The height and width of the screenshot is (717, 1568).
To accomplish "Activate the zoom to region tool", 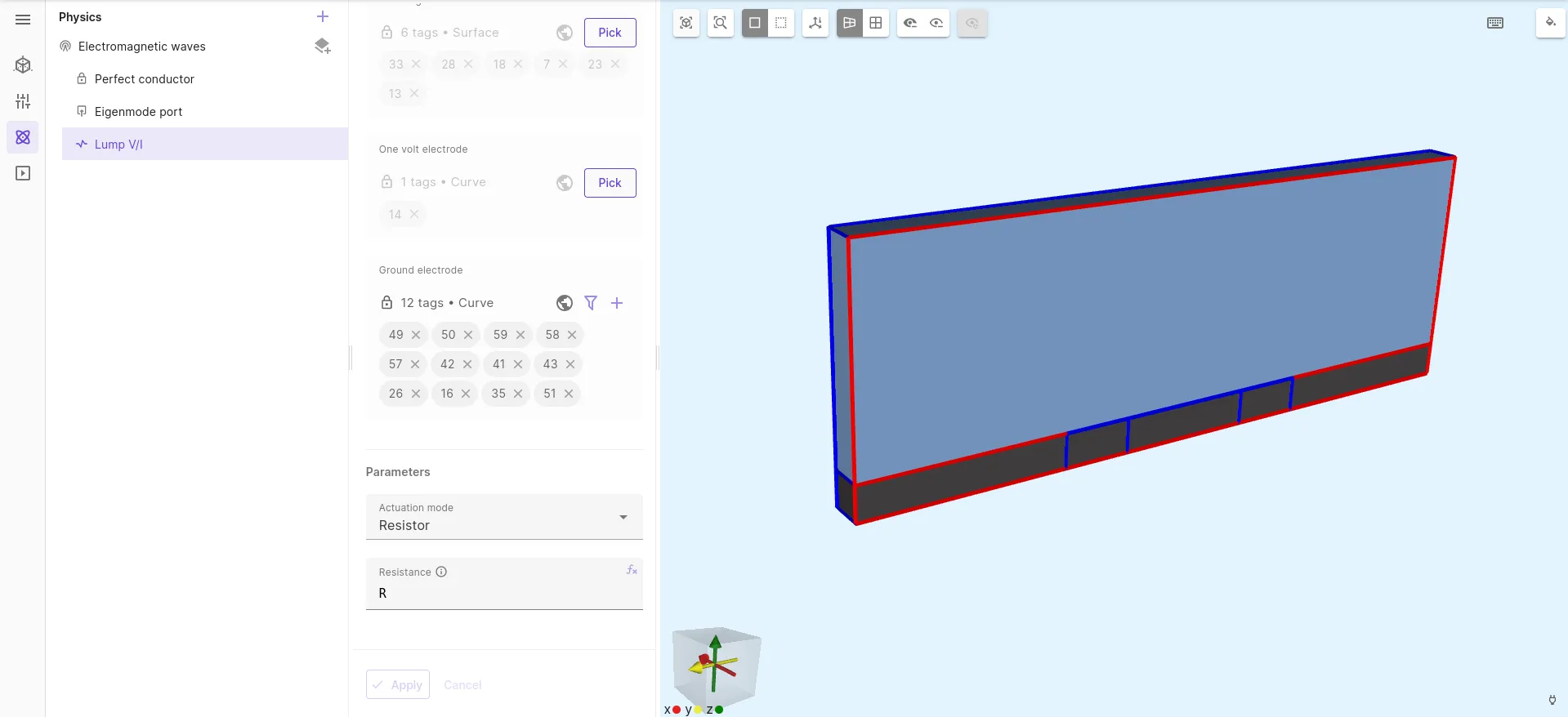I will (720, 23).
